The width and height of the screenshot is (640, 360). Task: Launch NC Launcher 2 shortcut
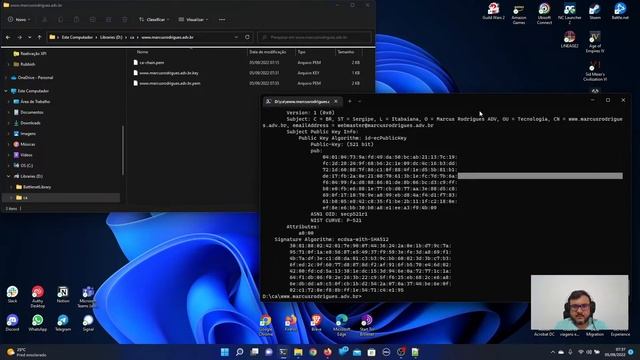[x=569, y=13]
